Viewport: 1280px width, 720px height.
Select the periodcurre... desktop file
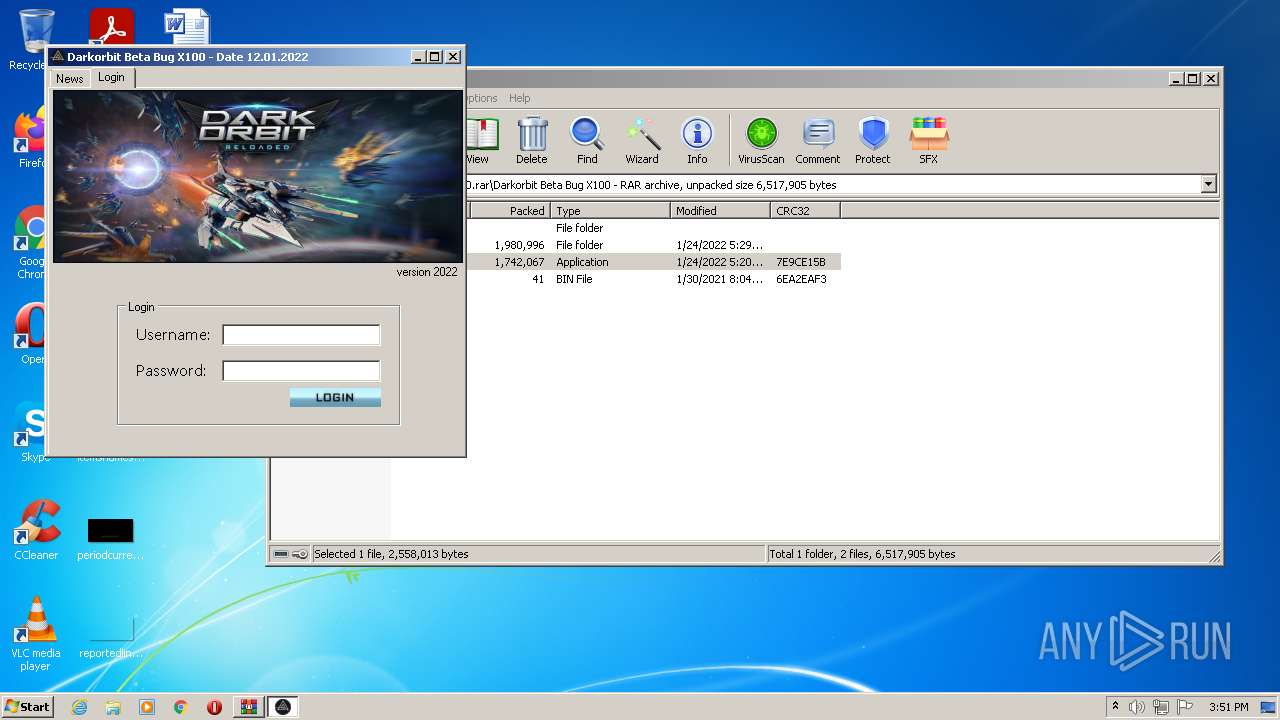(110, 538)
